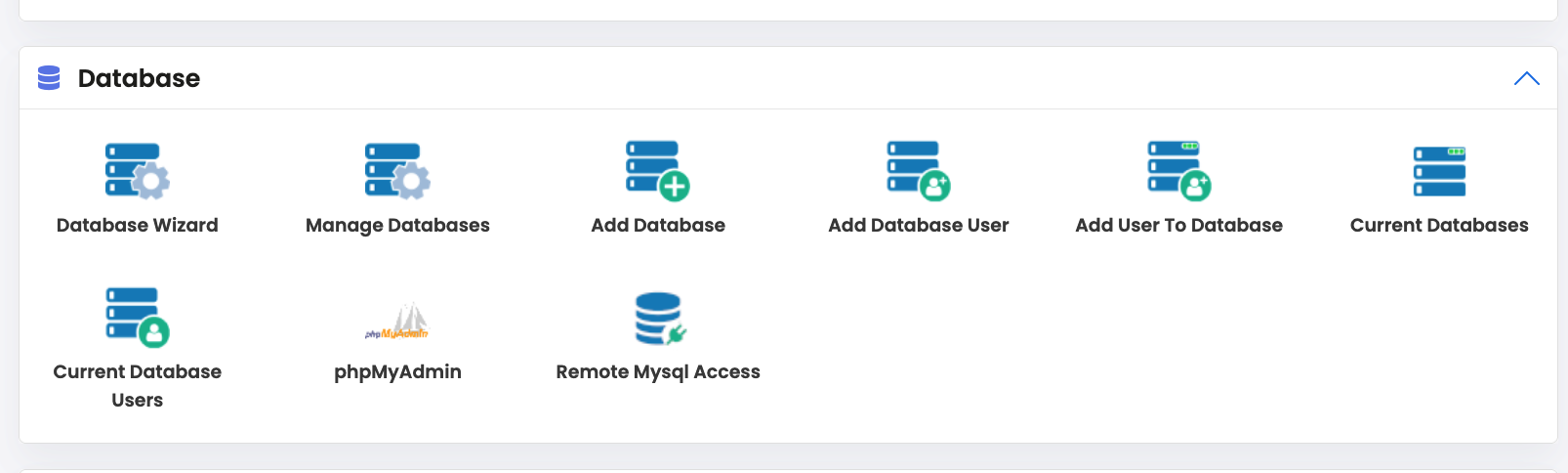Click the Add Database text link
The width and height of the screenshot is (1568, 473).
[x=658, y=225]
